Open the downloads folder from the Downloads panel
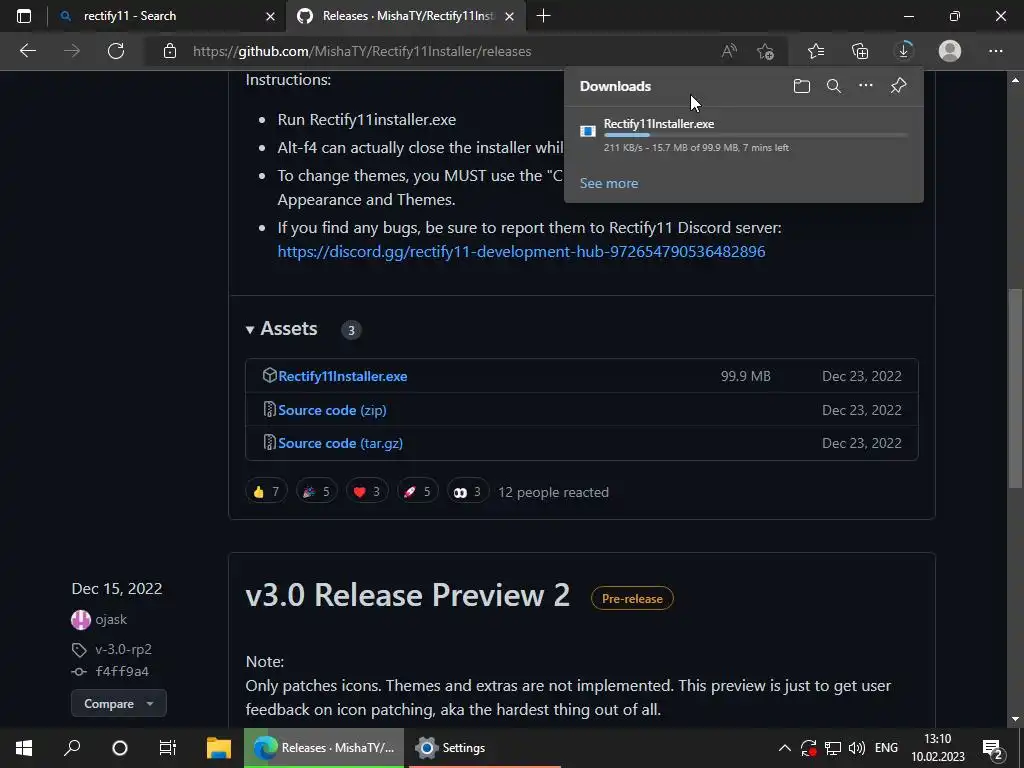Viewport: 1024px width, 768px height. (802, 86)
